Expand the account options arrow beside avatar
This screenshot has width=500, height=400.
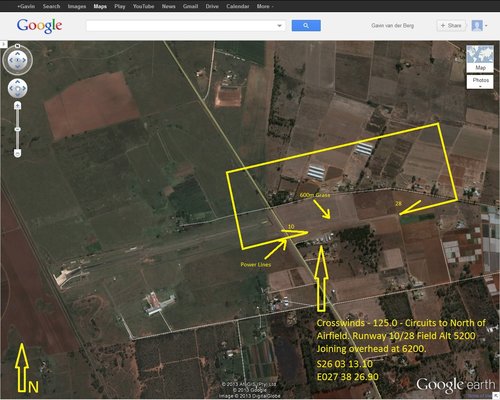click(x=486, y=26)
